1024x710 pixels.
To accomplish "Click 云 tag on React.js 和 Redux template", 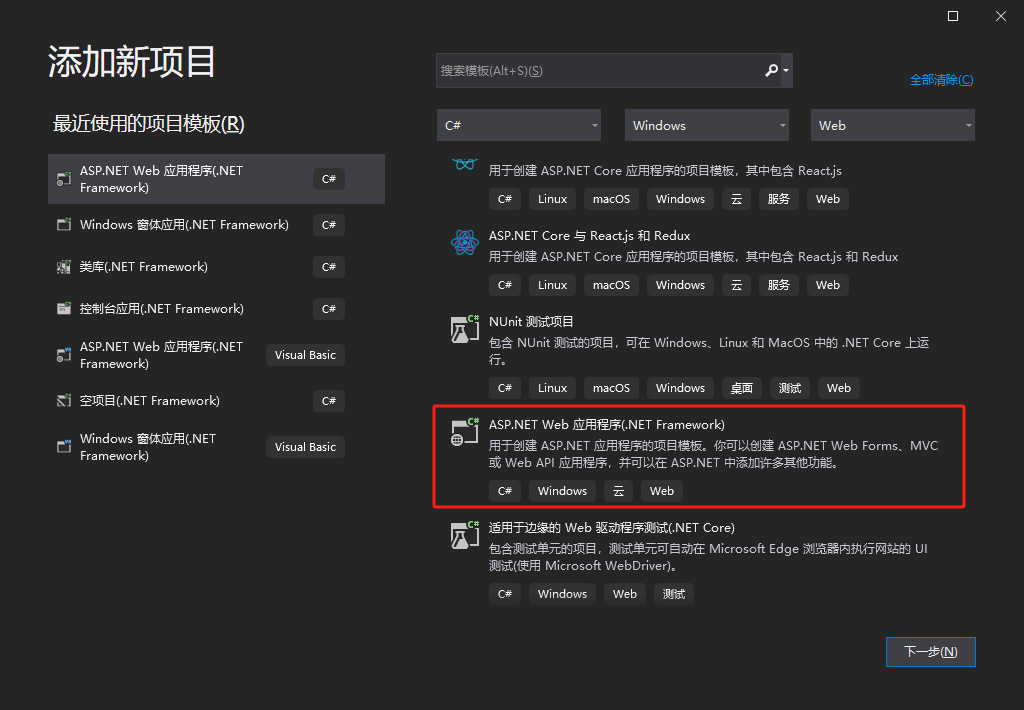I will [736, 285].
